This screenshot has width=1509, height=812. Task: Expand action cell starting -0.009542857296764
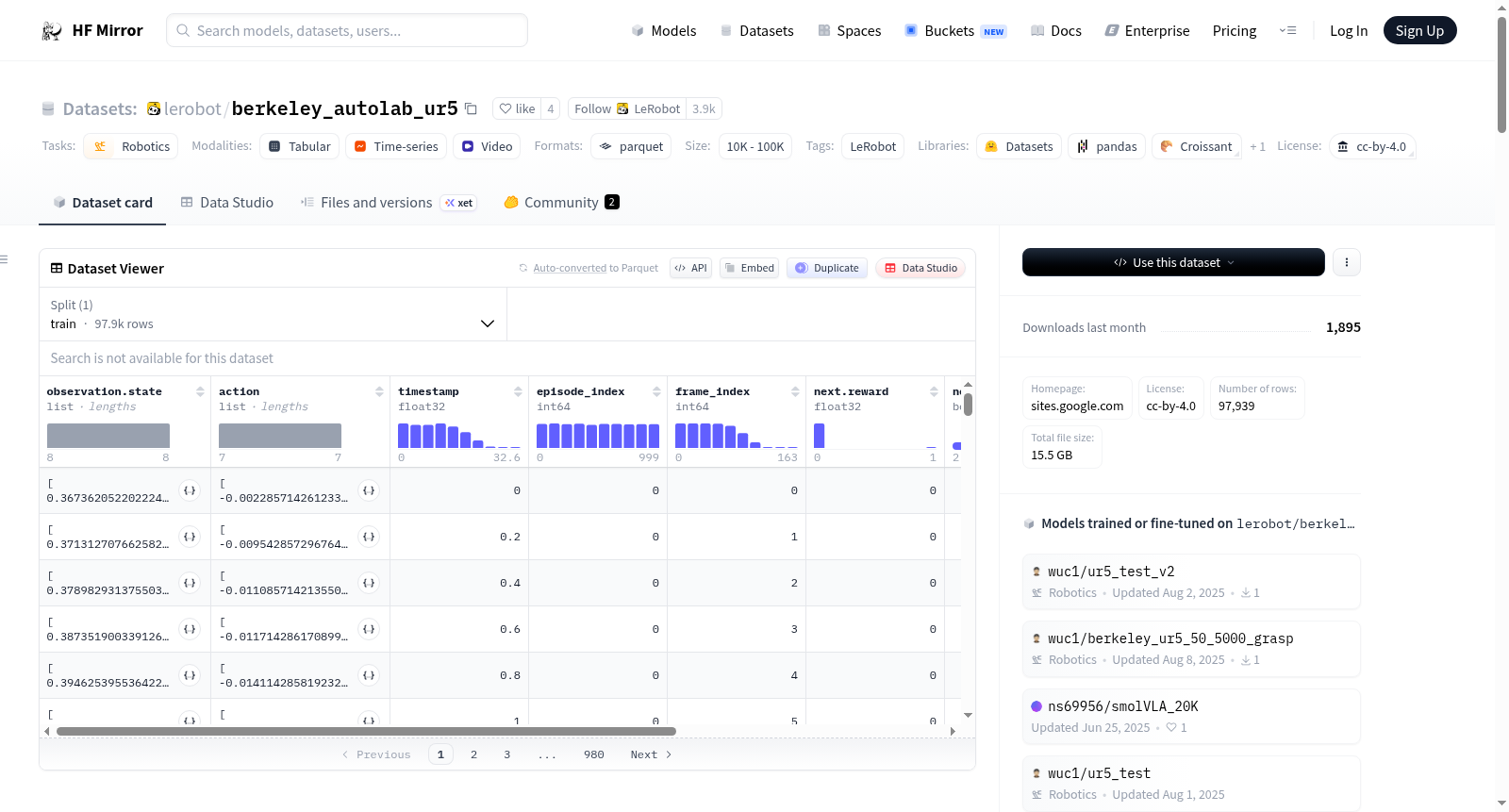[369, 537]
